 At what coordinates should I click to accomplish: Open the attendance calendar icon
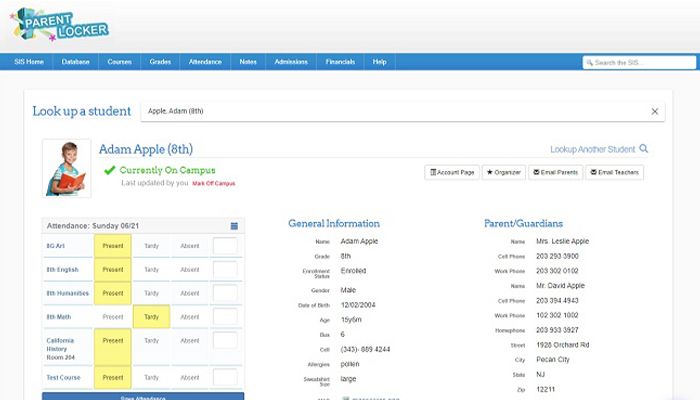[234, 226]
